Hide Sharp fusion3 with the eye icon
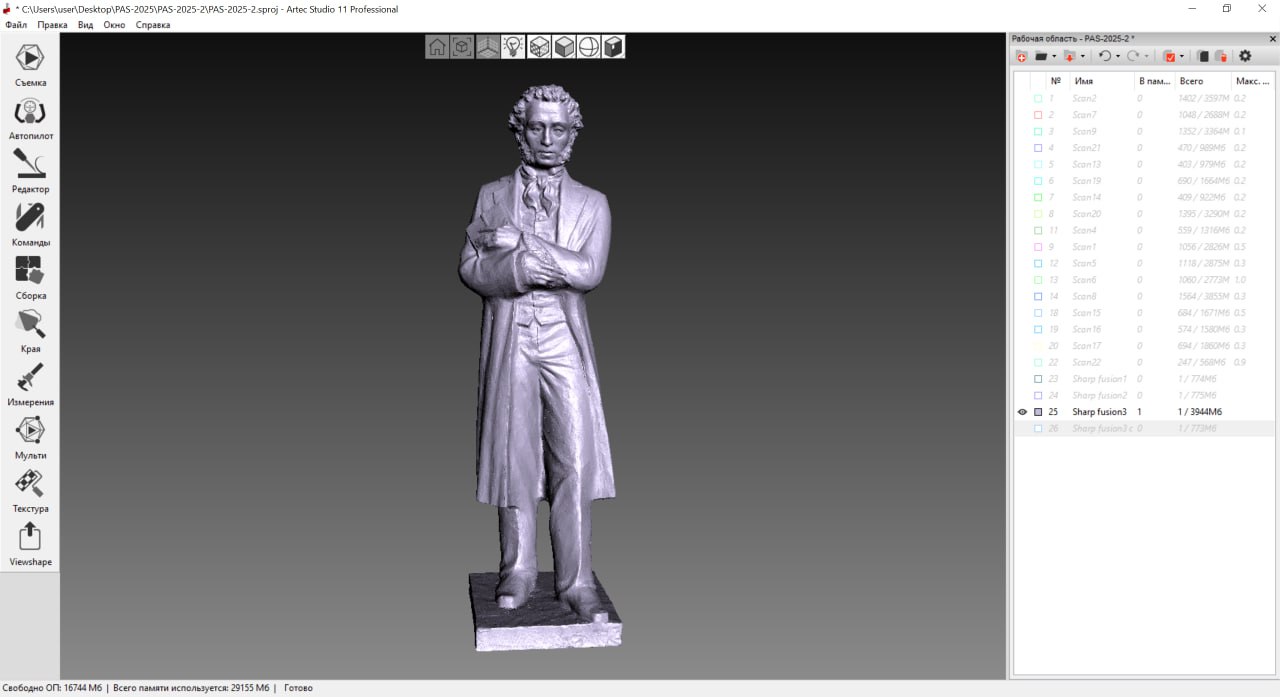Screen dimensions: 1280x697 (x=1022, y=412)
